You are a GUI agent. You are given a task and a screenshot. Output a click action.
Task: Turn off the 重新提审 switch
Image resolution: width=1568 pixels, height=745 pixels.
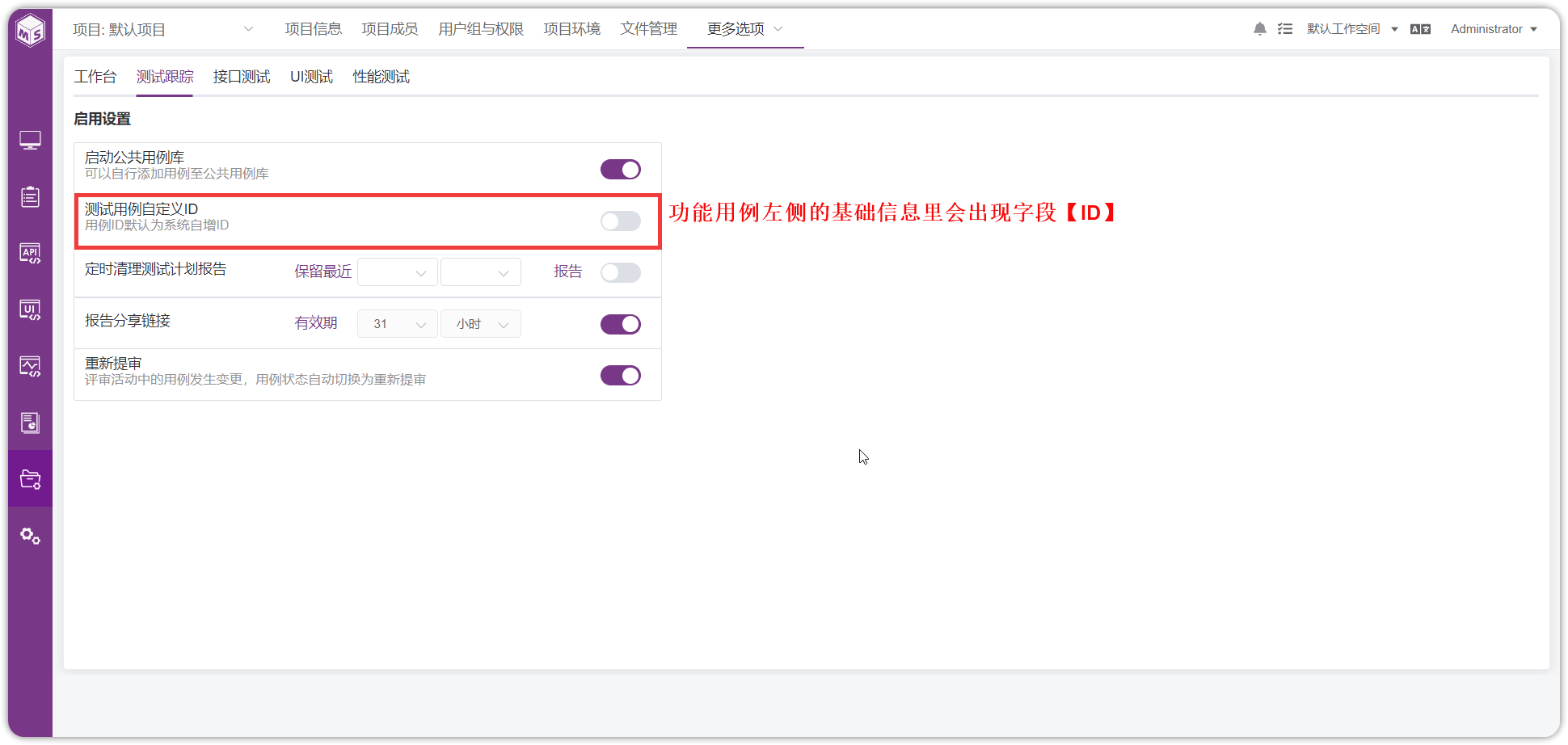(621, 376)
